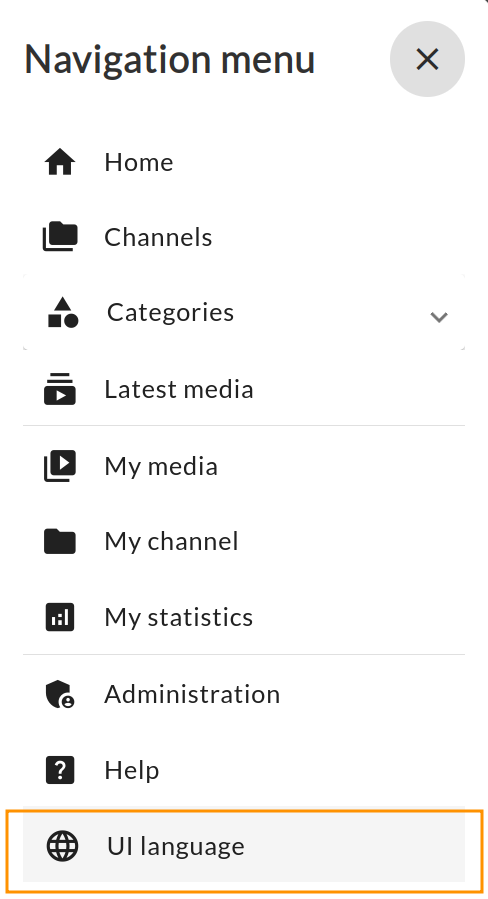
Task: Click the Help question mark icon
Action: pos(60,770)
